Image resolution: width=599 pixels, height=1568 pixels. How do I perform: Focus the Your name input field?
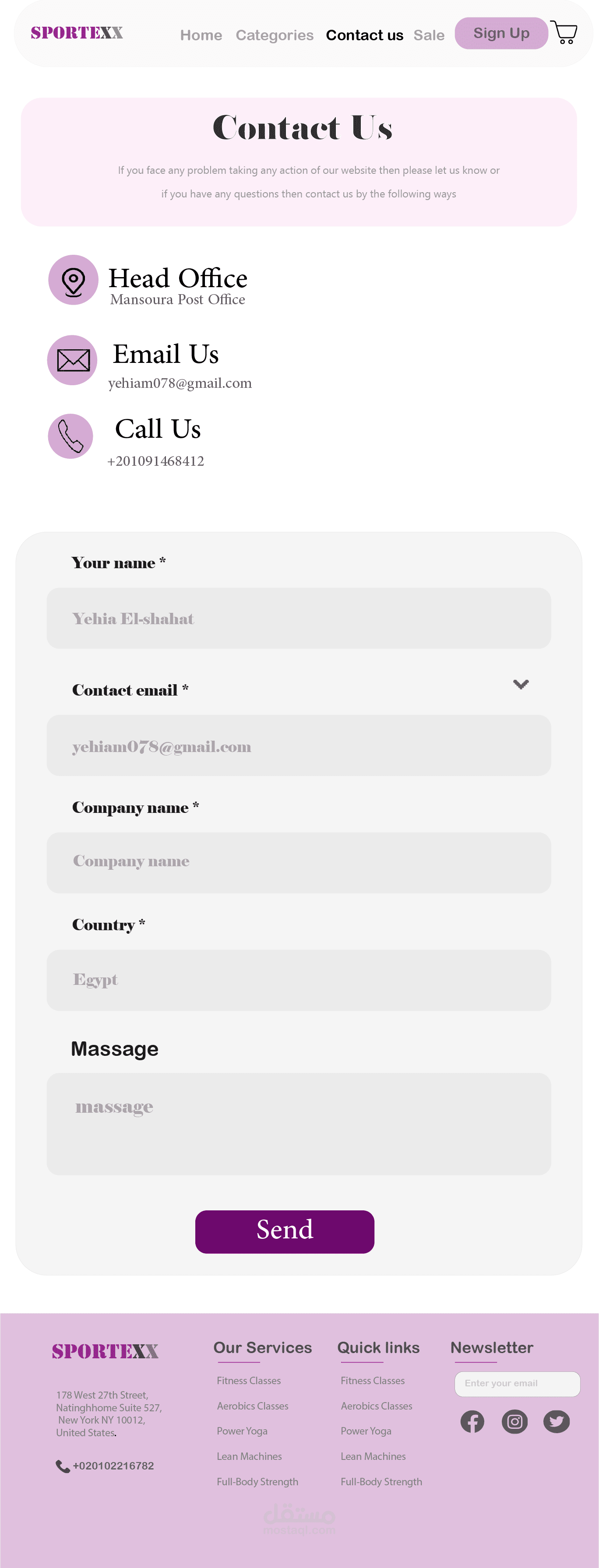[x=299, y=618]
